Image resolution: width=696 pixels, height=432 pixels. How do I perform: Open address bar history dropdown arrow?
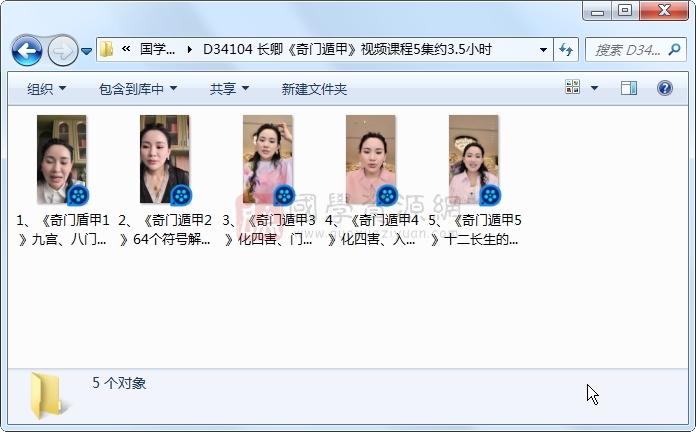[x=543, y=50]
